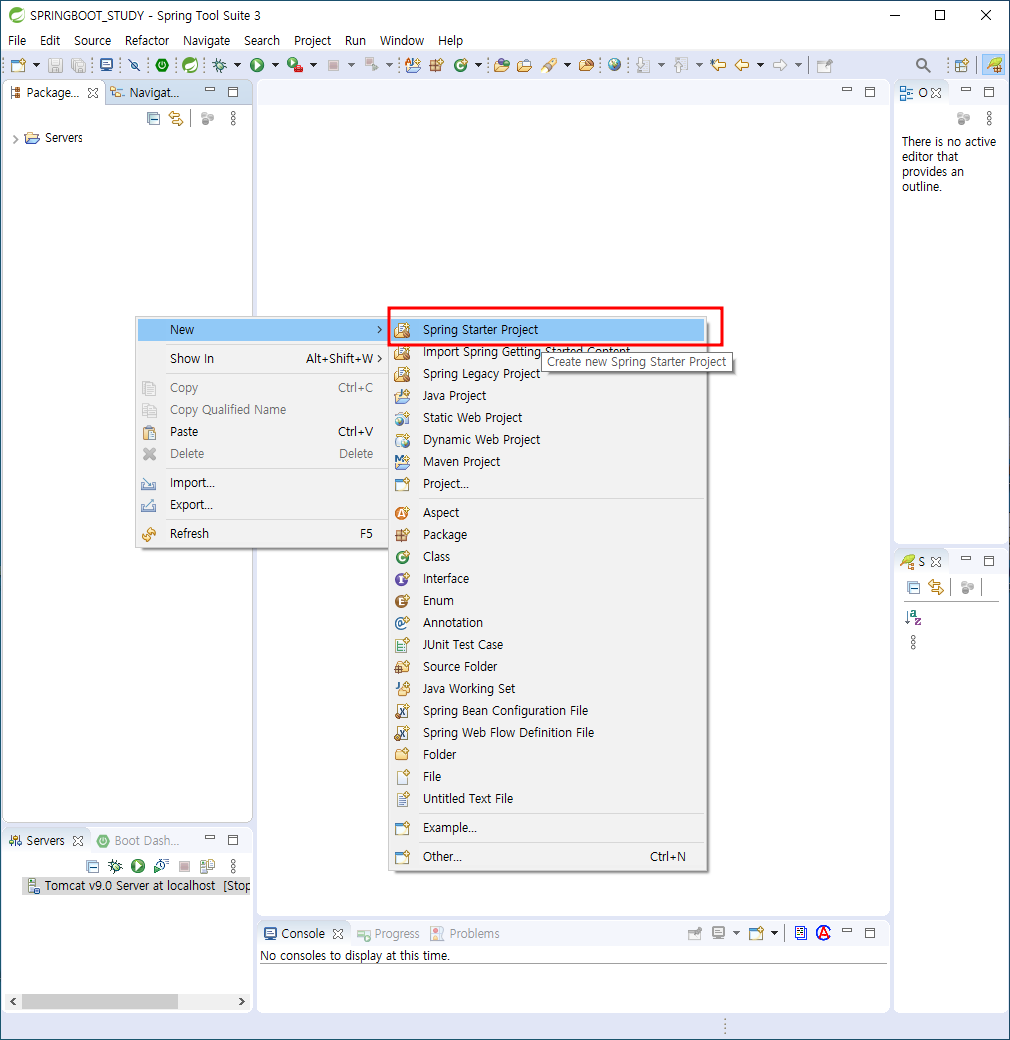Switch to the Navigator tab
This screenshot has height=1040, width=1010.
(146, 93)
